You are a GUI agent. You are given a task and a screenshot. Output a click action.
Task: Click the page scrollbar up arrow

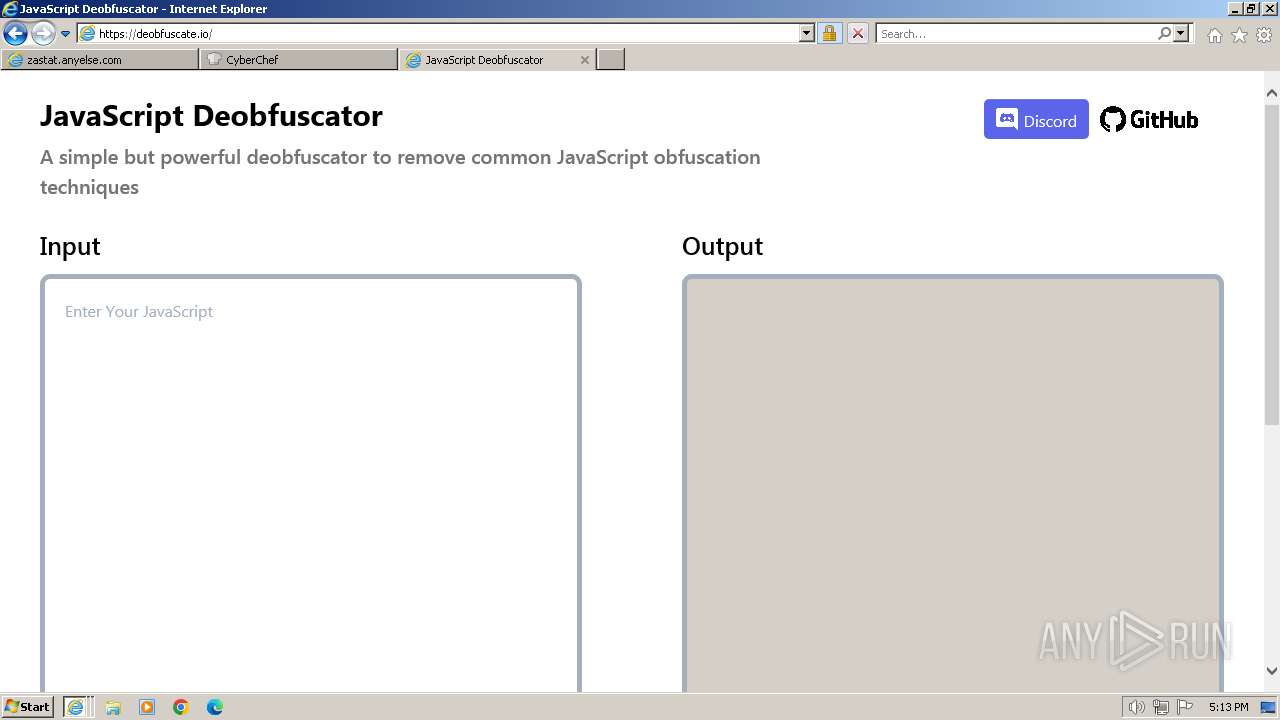pyautogui.click(x=1272, y=94)
